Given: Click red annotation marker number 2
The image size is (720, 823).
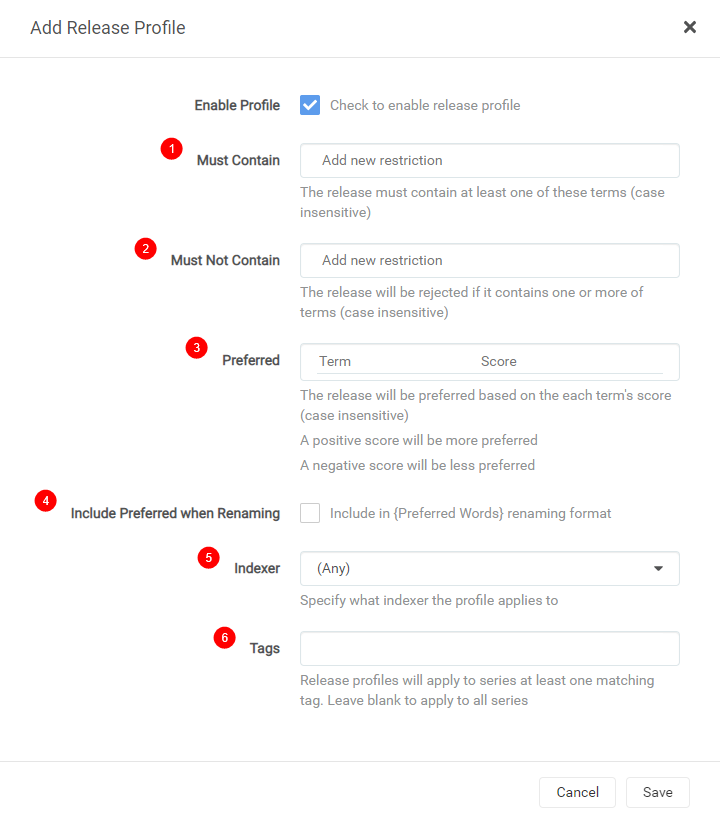Looking at the screenshot, I should click(x=145, y=248).
